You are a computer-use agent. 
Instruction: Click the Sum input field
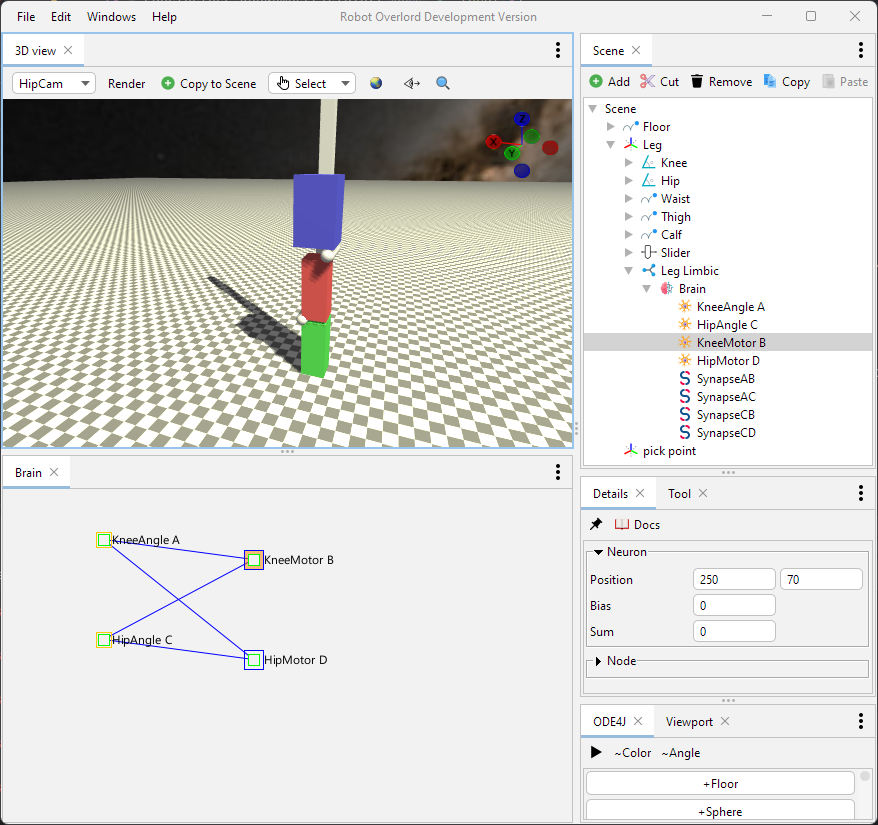coord(734,631)
